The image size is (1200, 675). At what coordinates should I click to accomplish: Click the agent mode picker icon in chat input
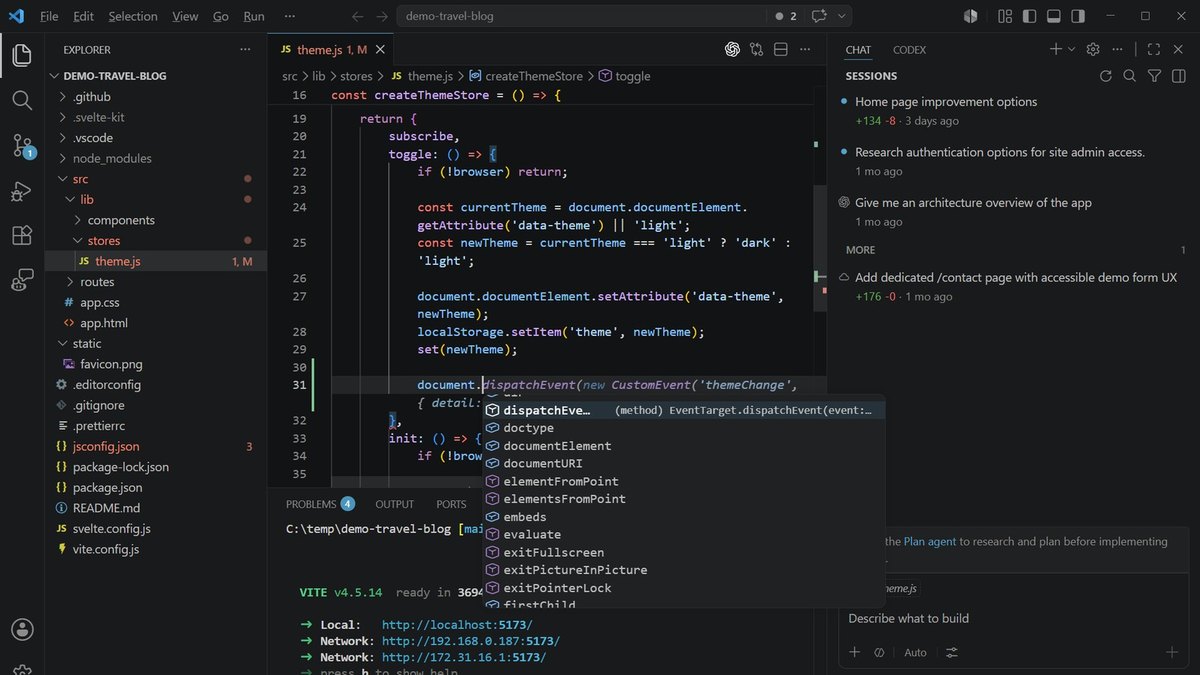tap(879, 652)
